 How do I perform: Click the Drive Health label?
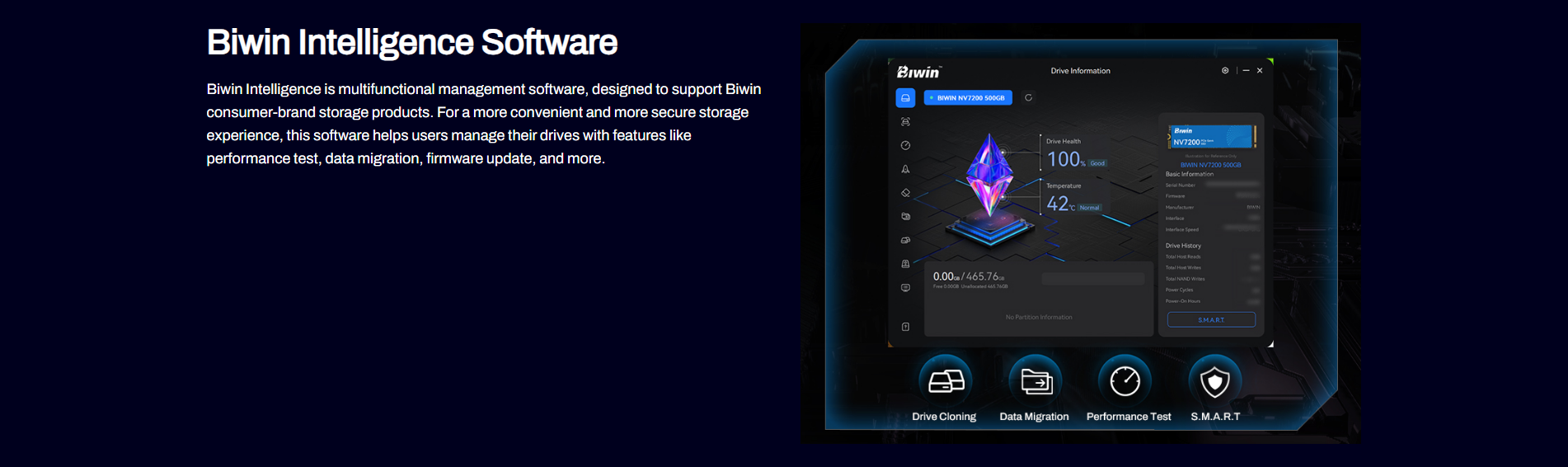pyautogui.click(x=1063, y=141)
